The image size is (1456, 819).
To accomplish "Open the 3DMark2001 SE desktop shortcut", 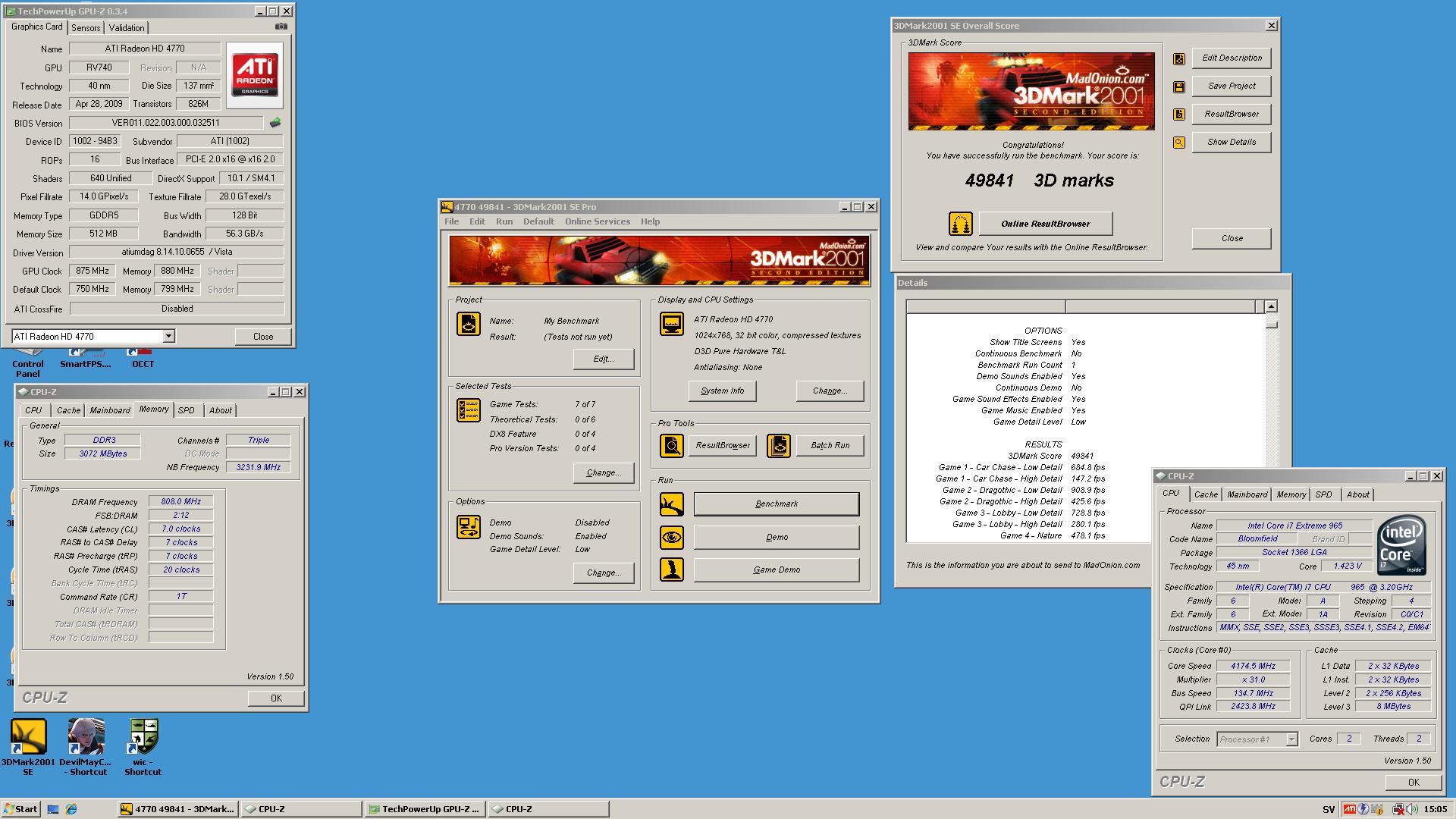I will 28,747.
